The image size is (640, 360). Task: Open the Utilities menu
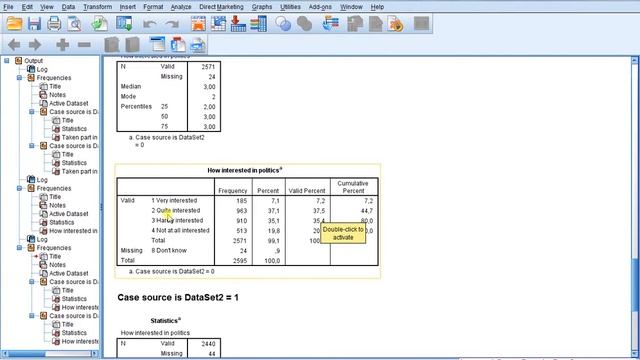click(290, 7)
